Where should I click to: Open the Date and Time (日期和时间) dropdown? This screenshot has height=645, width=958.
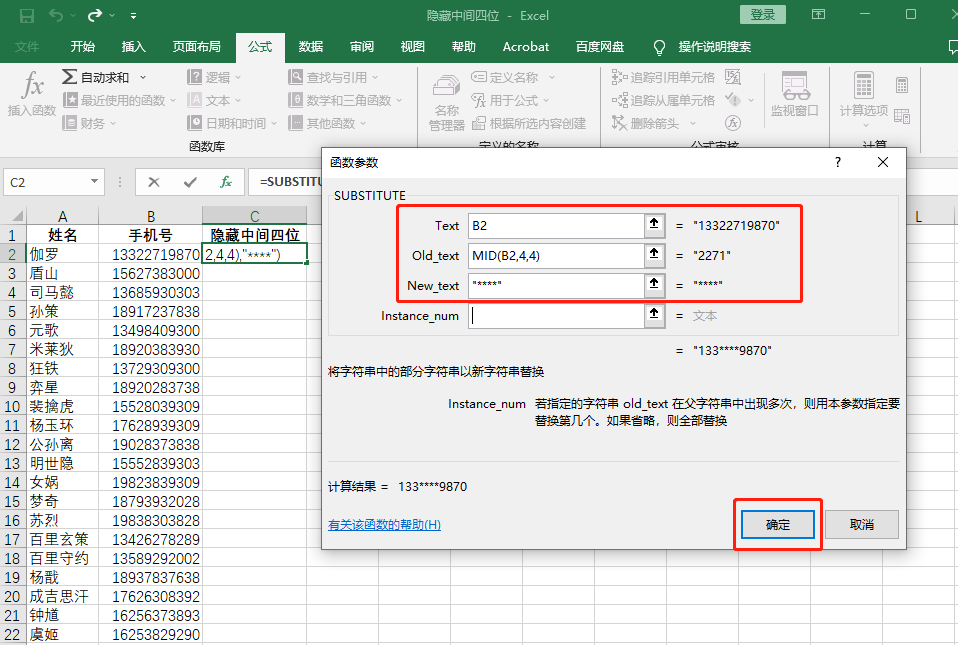272,121
